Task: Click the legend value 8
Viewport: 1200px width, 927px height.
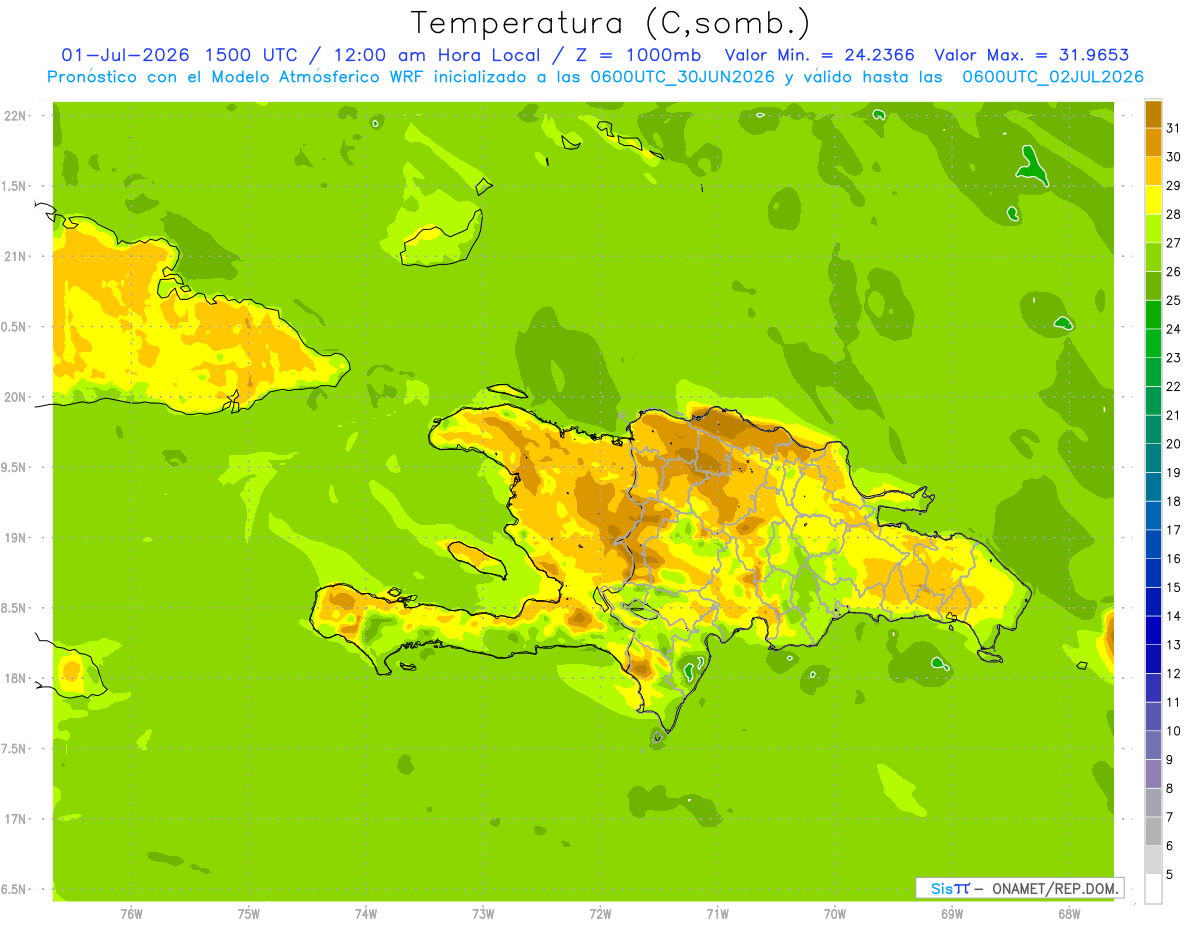Action: [1170, 789]
